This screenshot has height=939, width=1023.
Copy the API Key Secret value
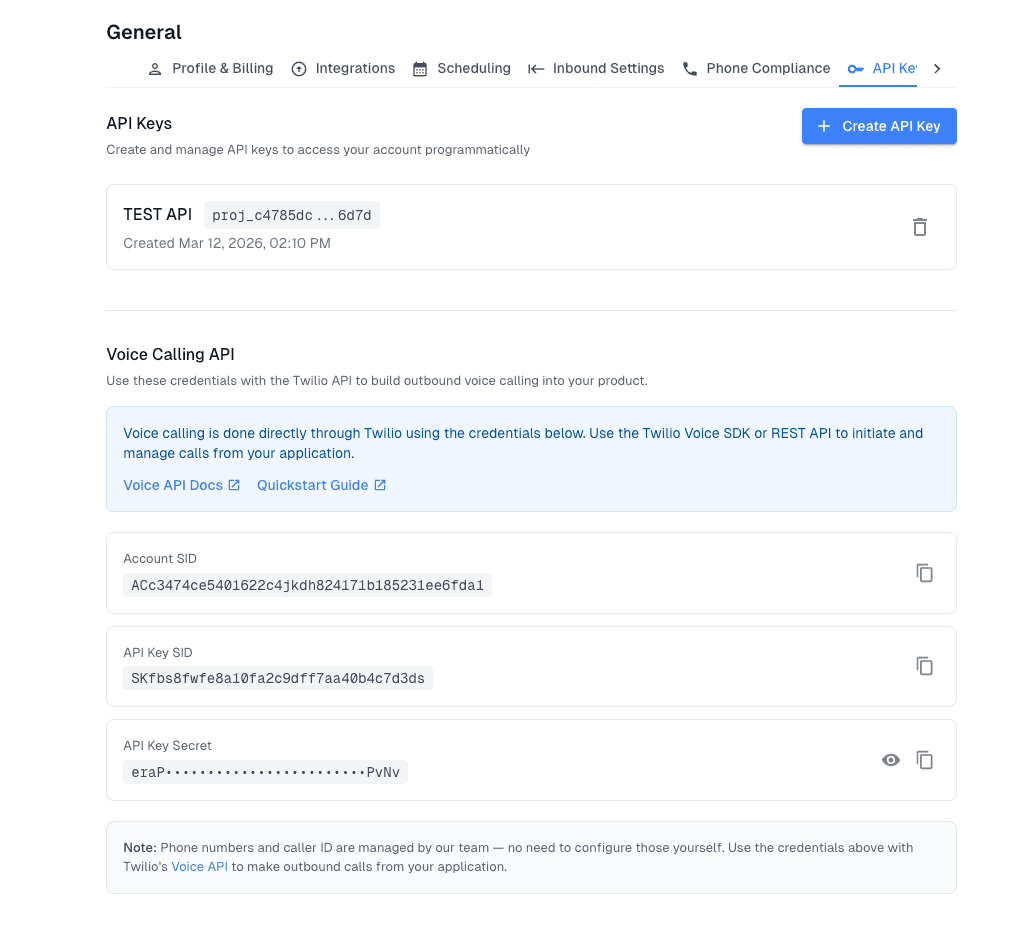point(924,760)
